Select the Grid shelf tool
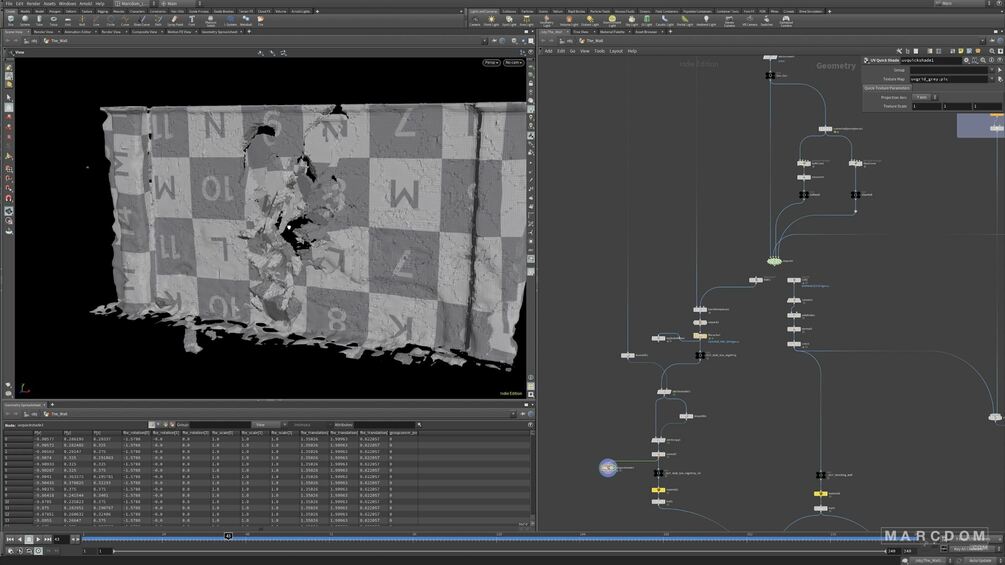 (67, 20)
